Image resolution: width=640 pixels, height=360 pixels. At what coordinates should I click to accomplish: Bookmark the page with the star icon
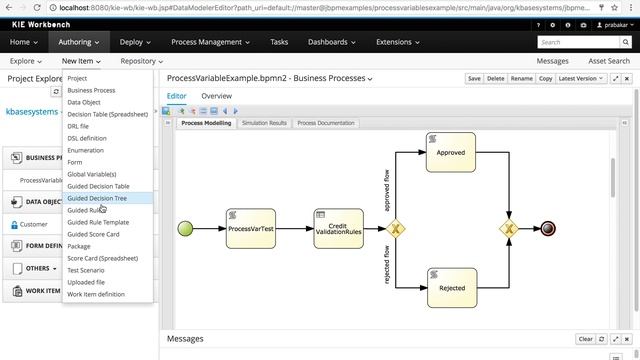point(614,7)
